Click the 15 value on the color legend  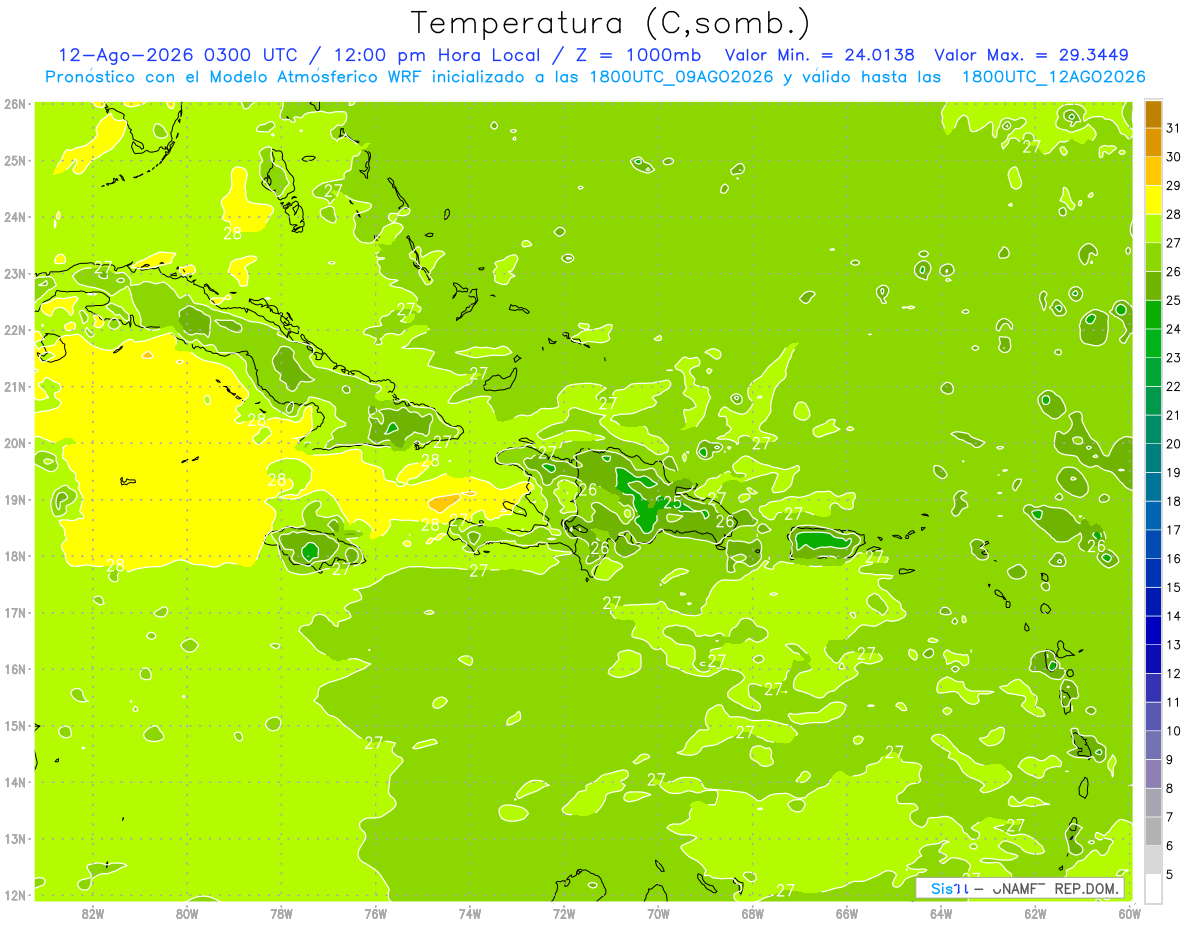click(1174, 587)
